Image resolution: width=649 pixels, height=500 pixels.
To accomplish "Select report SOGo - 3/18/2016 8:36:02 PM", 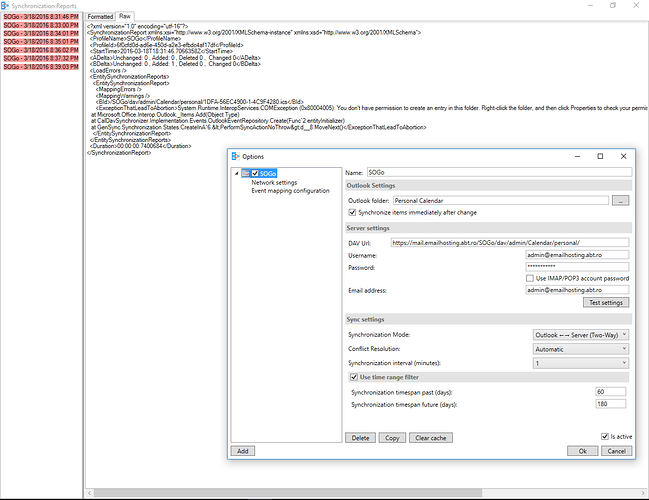I will point(41,50).
